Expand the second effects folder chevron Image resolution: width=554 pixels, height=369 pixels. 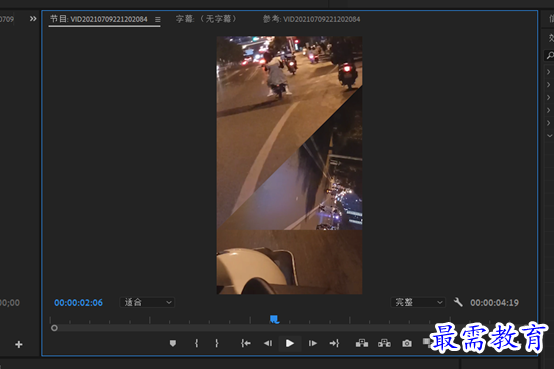click(548, 84)
